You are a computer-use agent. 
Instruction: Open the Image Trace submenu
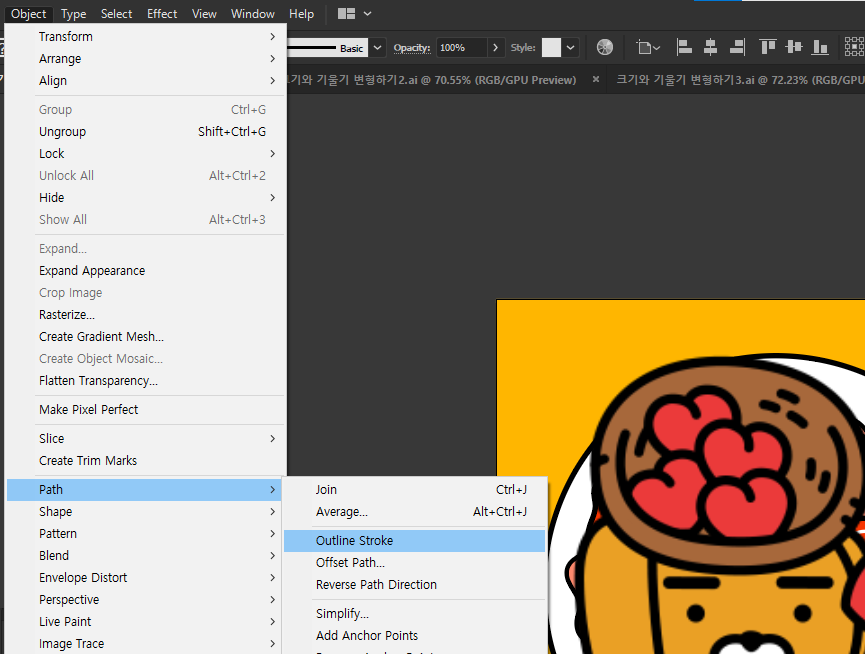pyautogui.click(x=144, y=644)
